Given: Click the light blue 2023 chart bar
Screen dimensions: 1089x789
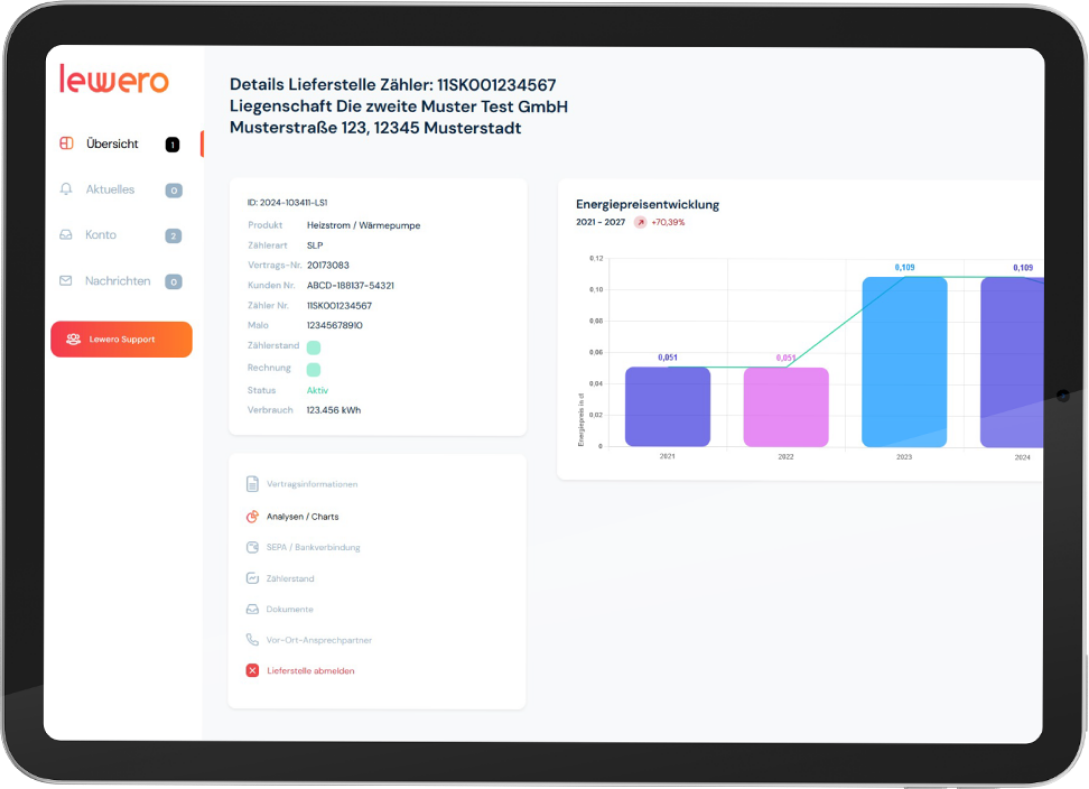Looking at the screenshot, I should click(904, 362).
